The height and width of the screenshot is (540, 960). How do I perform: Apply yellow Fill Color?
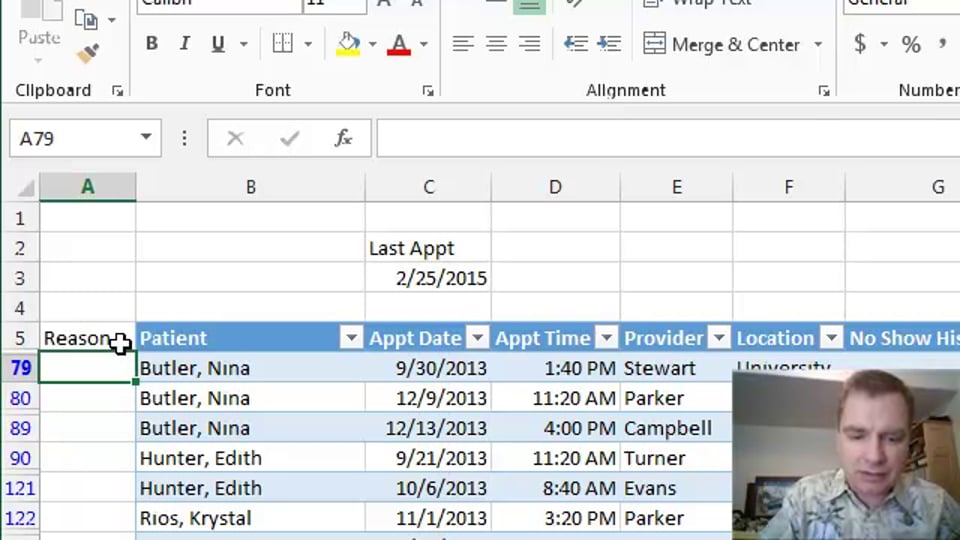coord(348,43)
